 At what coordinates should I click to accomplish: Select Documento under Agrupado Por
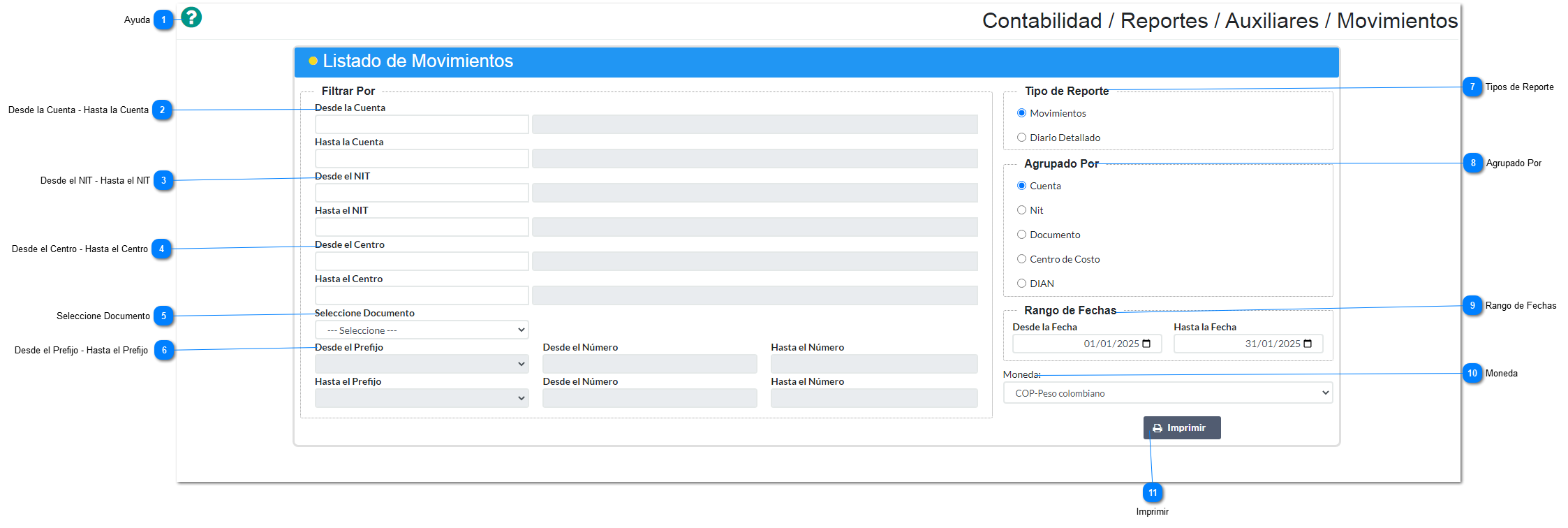1022,235
